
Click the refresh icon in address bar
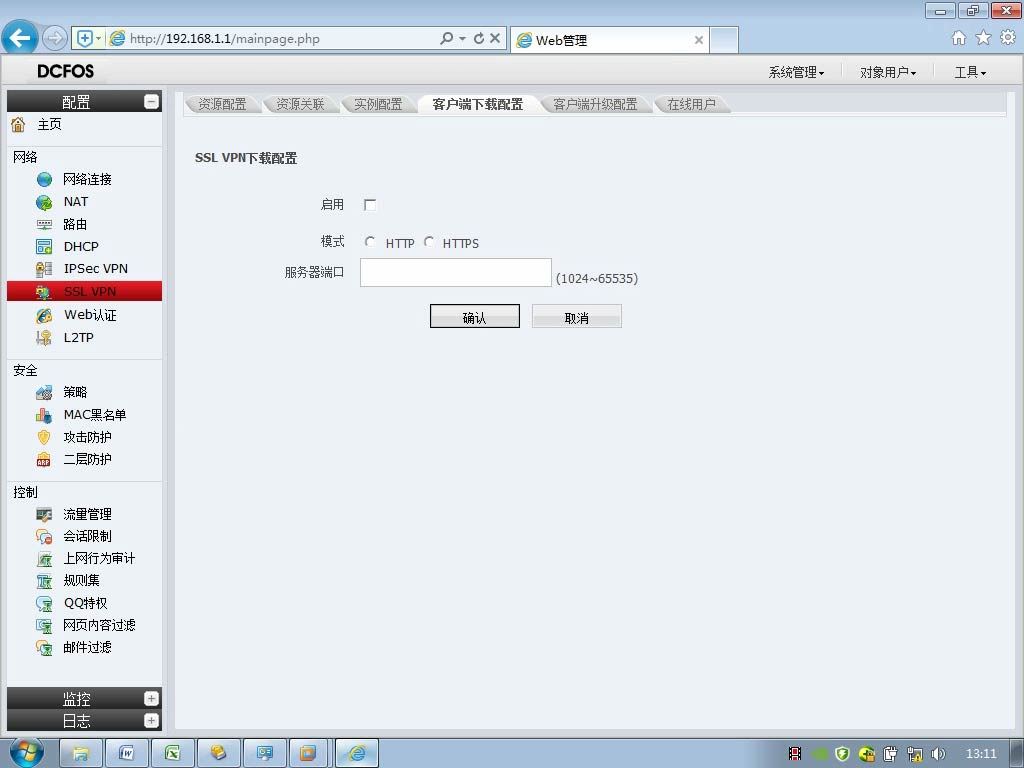pos(479,39)
